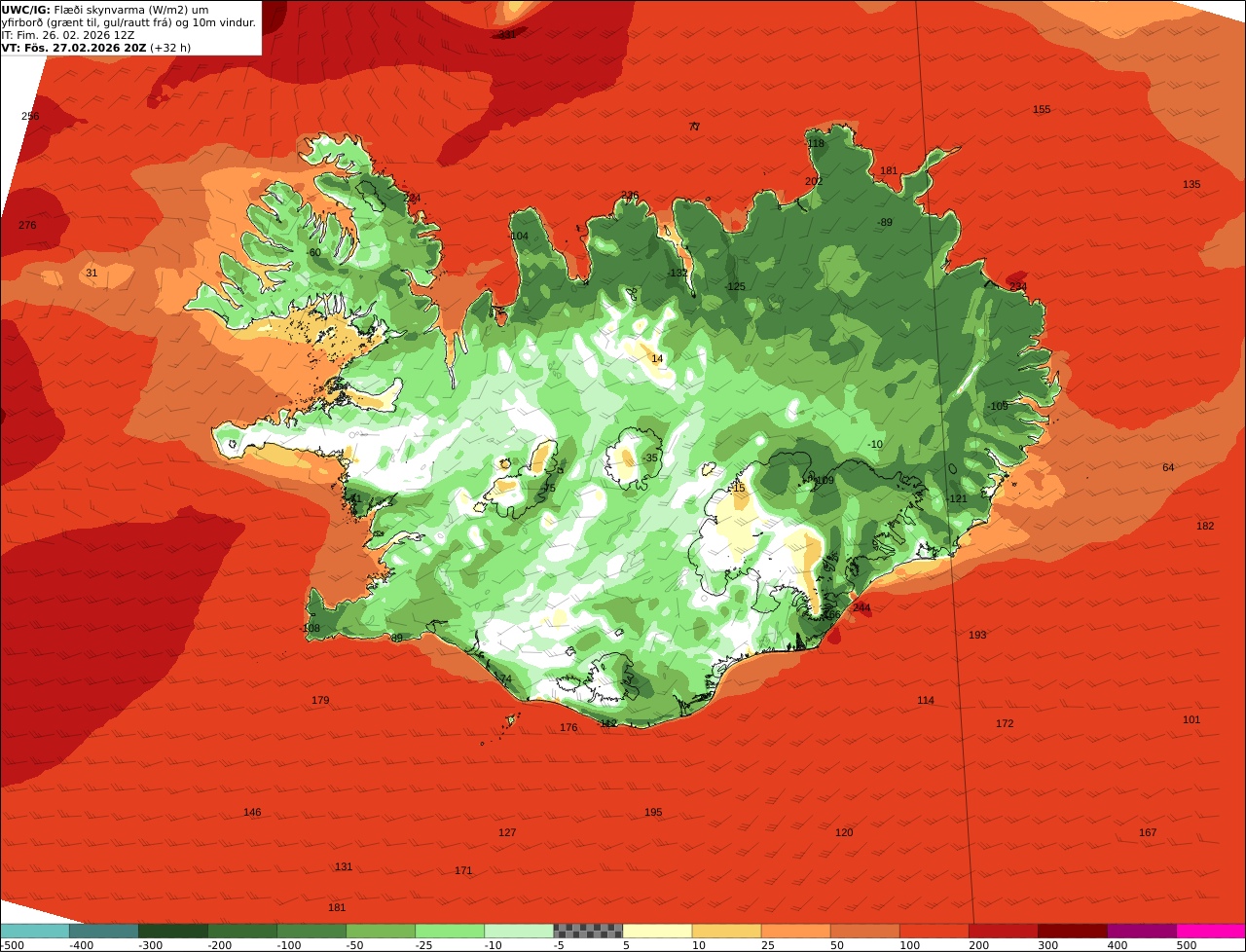Click the 'VT: Fös. 27.02.2026 20Z' valid time line
This screenshot has width=1246, height=952.
95,47
